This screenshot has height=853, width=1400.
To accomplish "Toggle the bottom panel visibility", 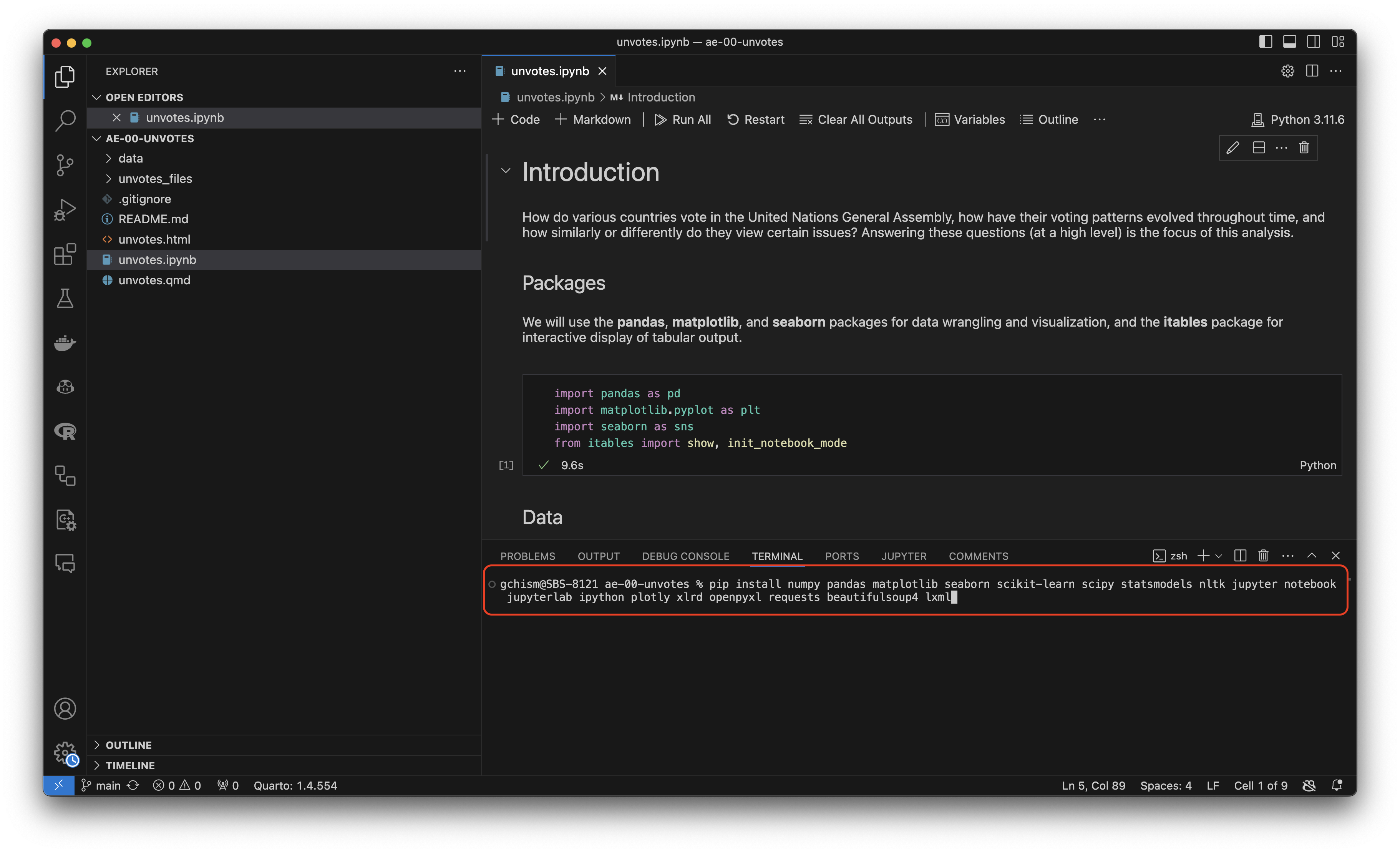I will (x=1289, y=41).
